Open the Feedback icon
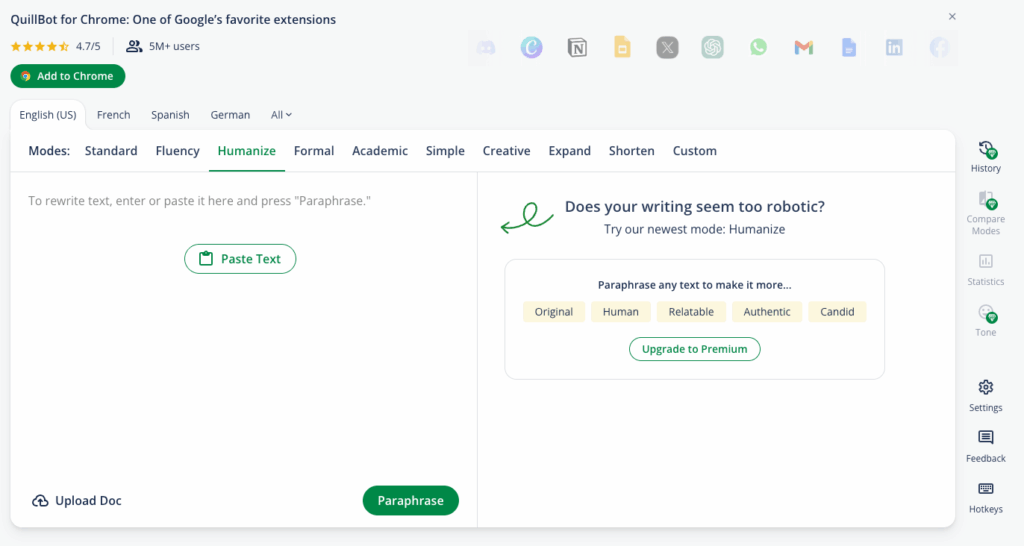 point(985,438)
